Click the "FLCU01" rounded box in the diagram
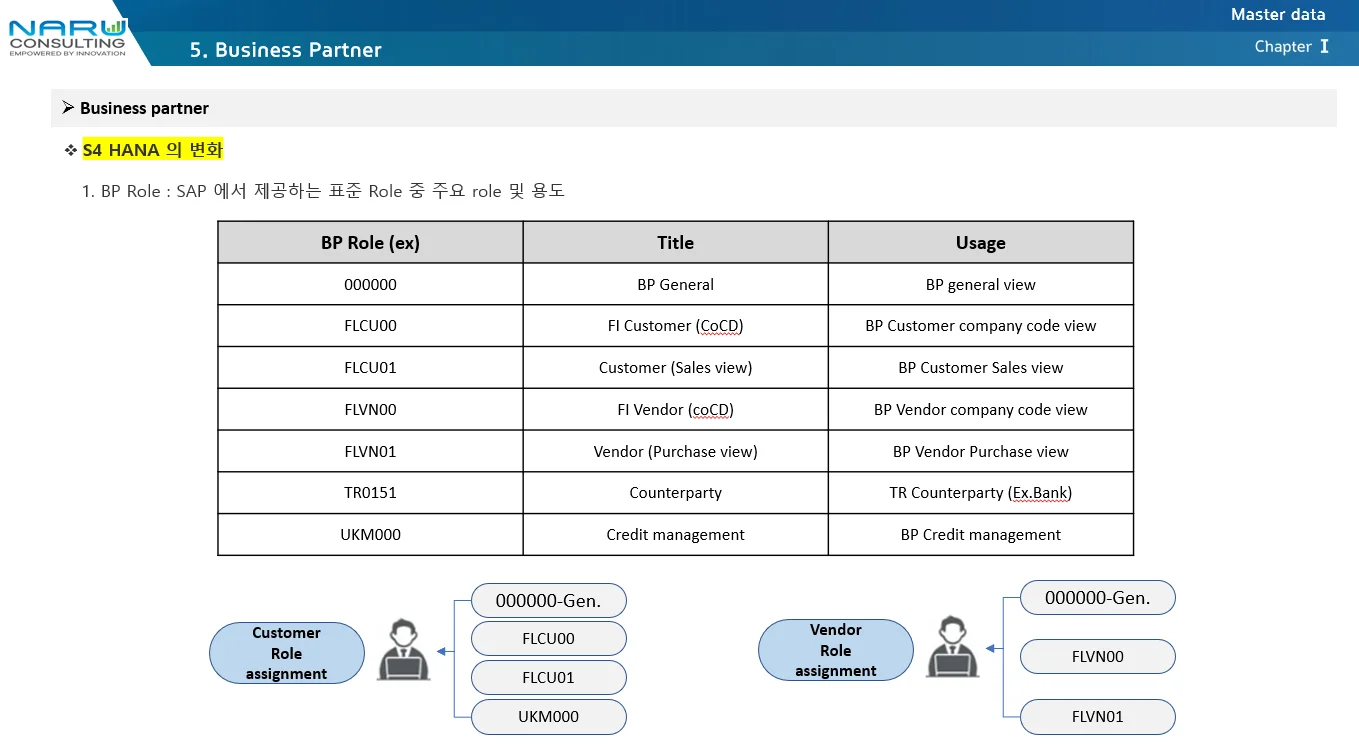The height and width of the screenshot is (744, 1359). pos(548,678)
